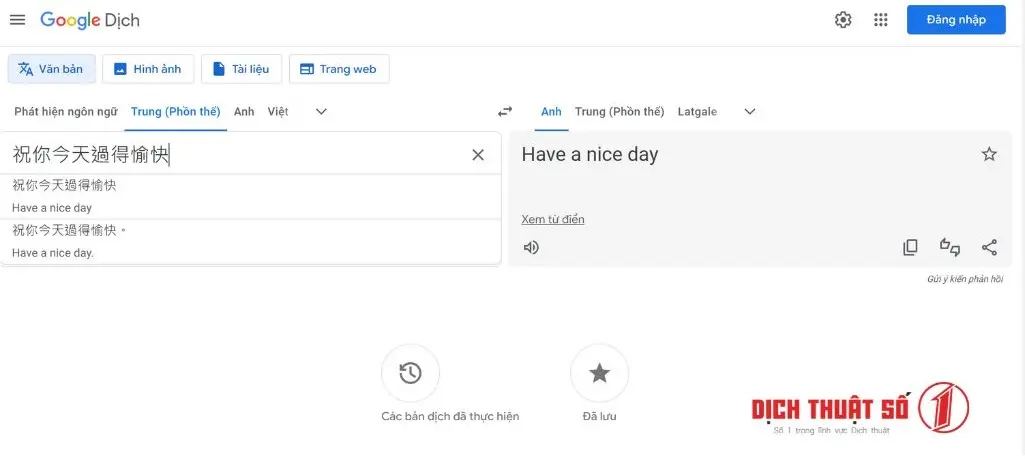Copy the translation to clipboard

(910, 247)
